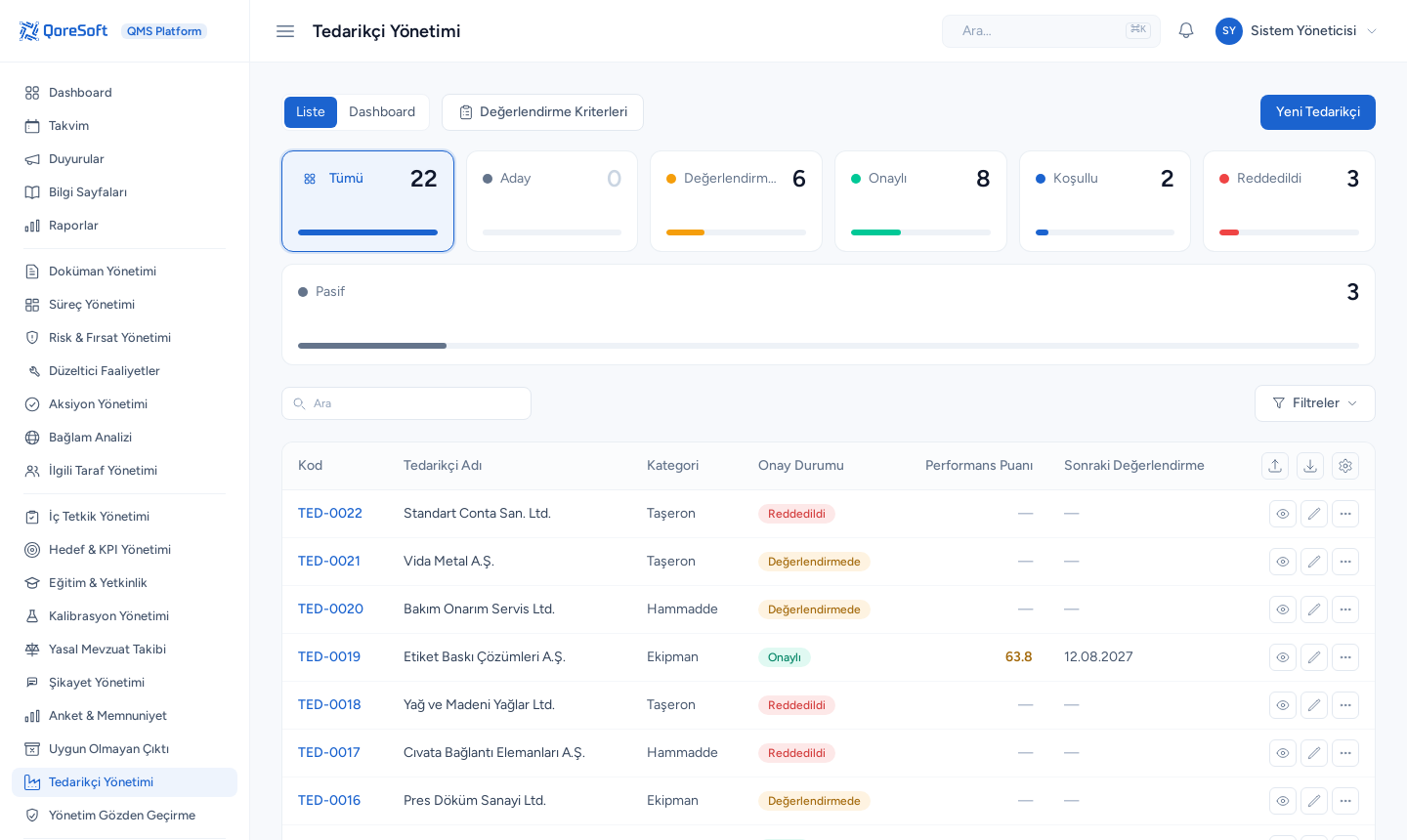Screen dimensions: 1407x840
Task: Open Bilgi Sayfaları in the sidebar
Action: (124, 192)
